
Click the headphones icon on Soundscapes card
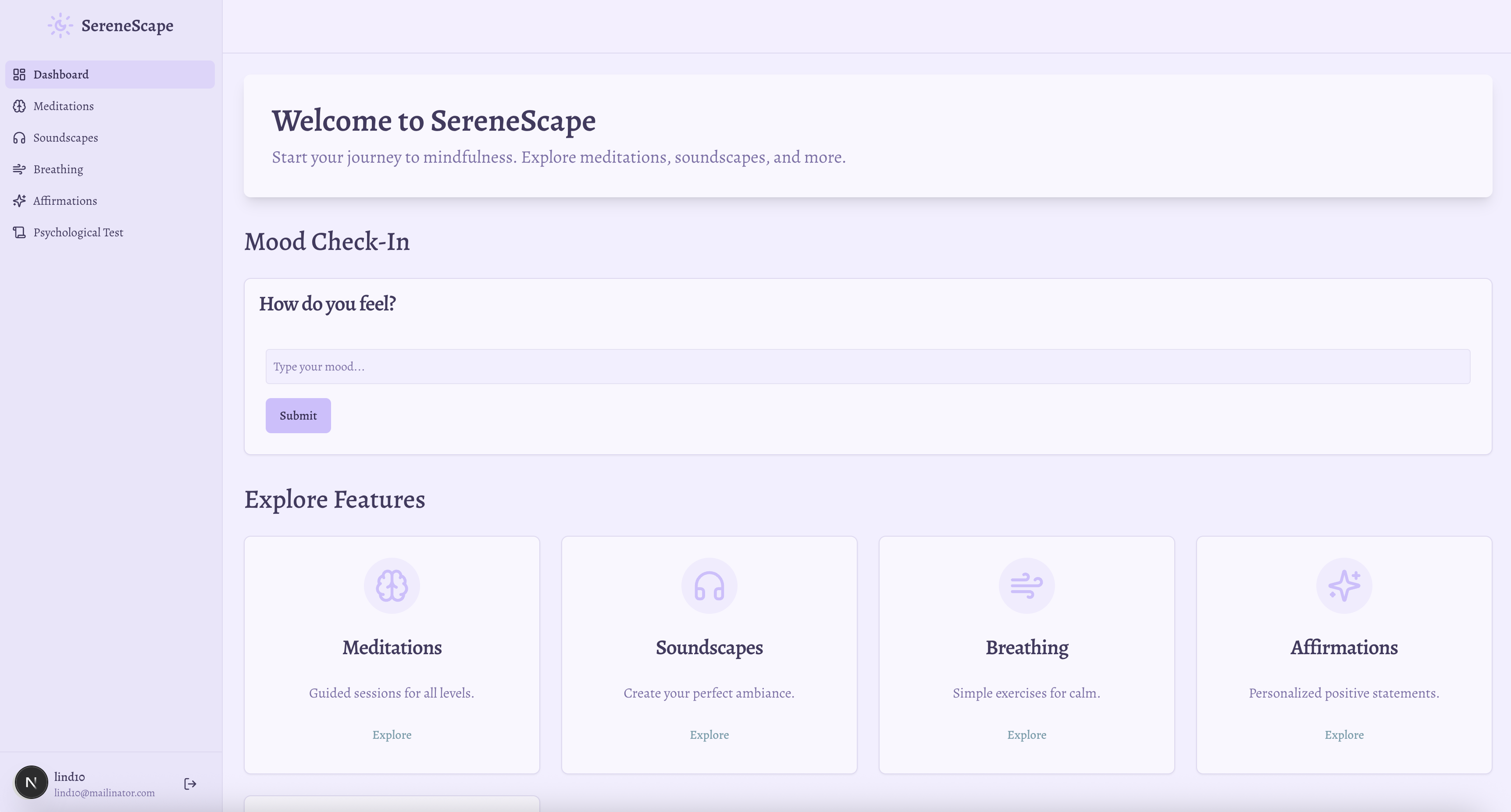click(x=709, y=585)
